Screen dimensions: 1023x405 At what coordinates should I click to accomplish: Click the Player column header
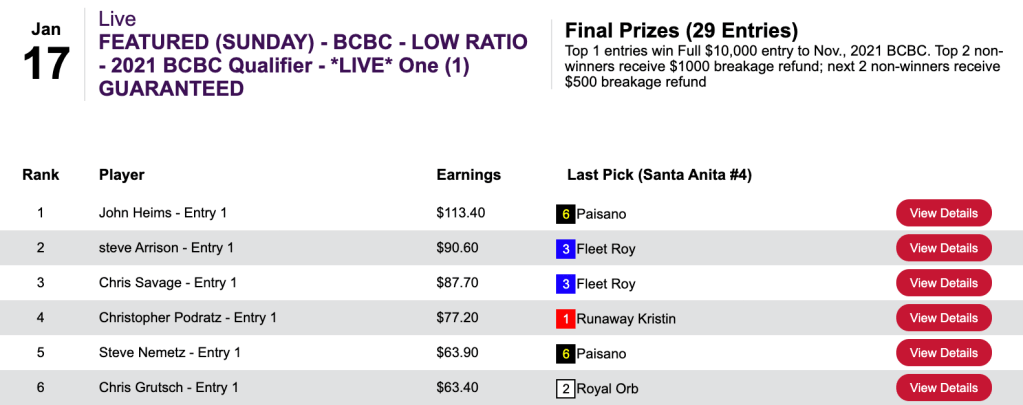click(122, 175)
